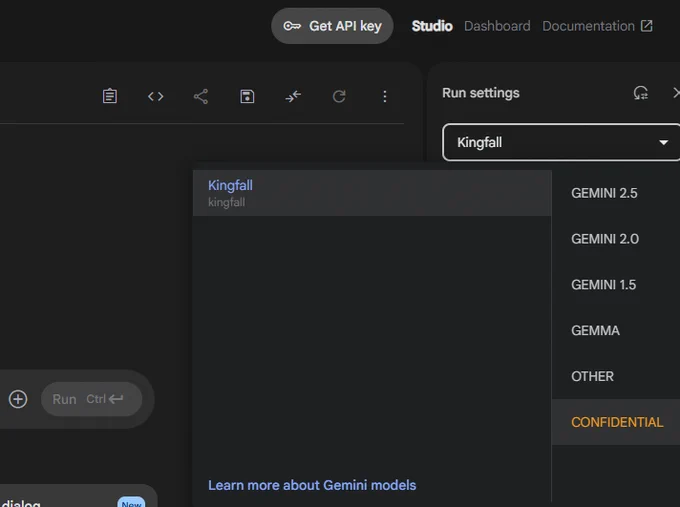The image size is (680, 507).
Task: Click the share prompt icon
Action: [x=201, y=96]
